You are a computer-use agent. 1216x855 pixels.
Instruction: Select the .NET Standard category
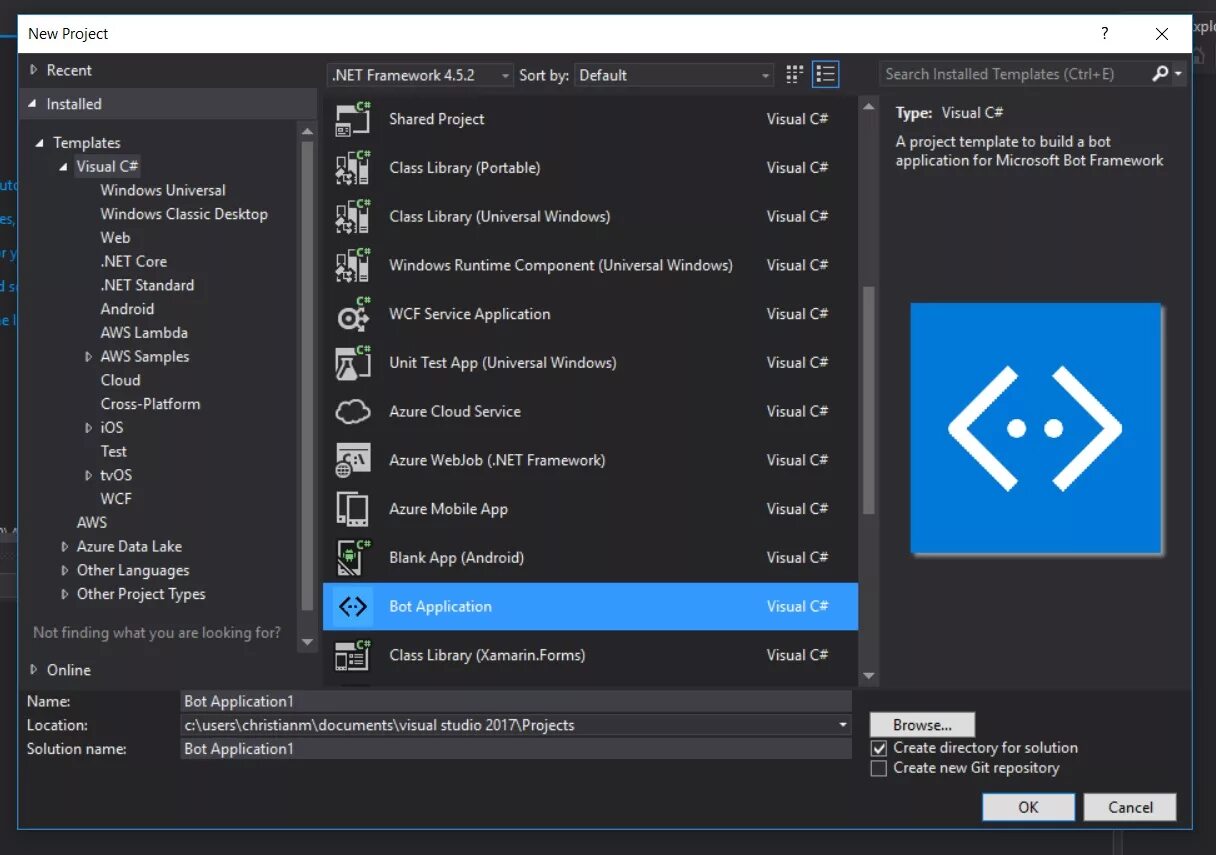147,285
